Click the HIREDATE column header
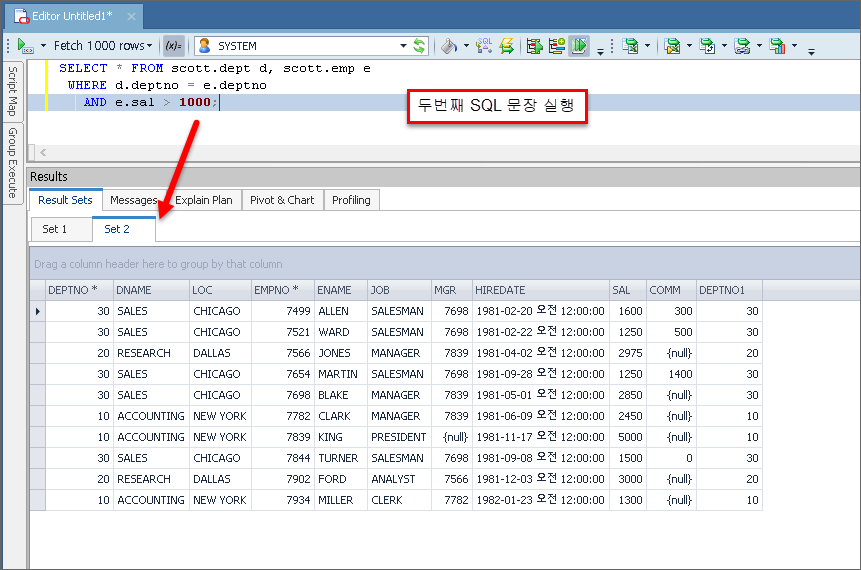This screenshot has height=570, width=861. click(540, 290)
